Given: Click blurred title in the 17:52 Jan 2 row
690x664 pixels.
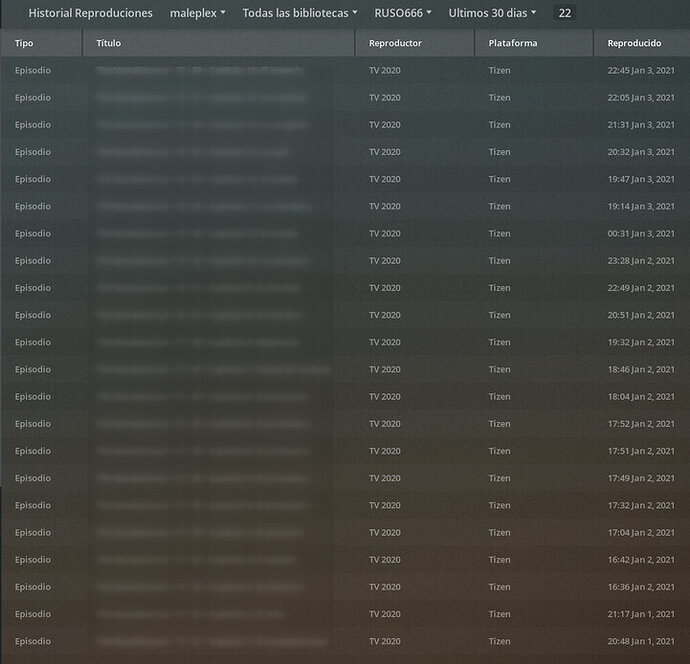Looking at the screenshot, I should click(203, 424).
